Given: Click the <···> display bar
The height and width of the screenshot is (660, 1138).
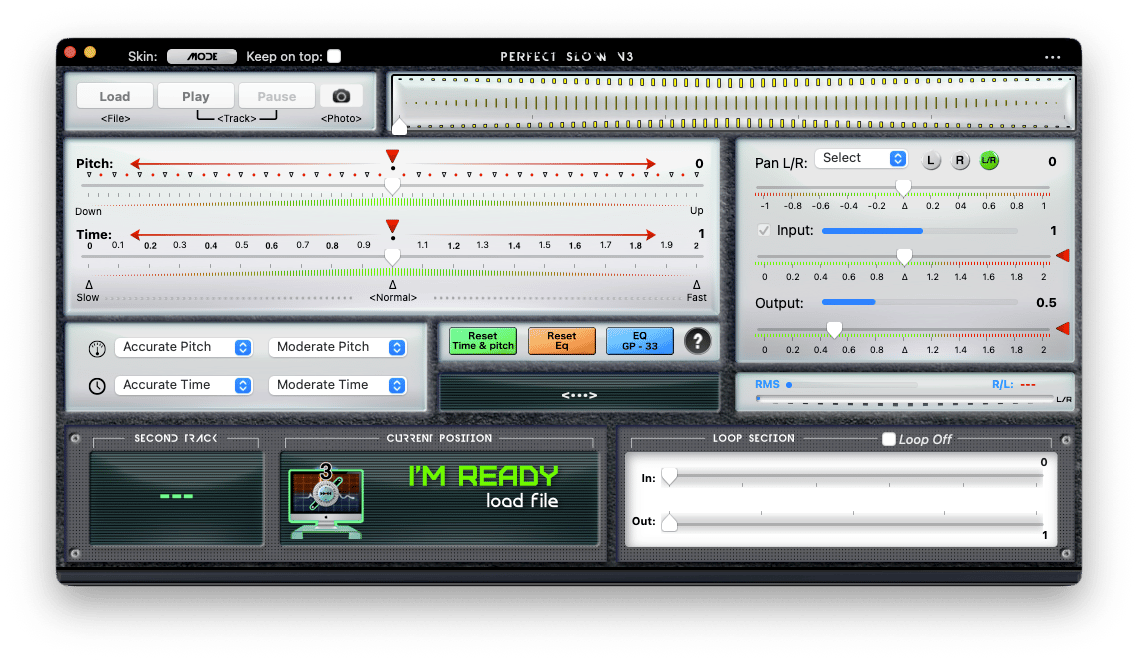Looking at the screenshot, I should (579, 394).
